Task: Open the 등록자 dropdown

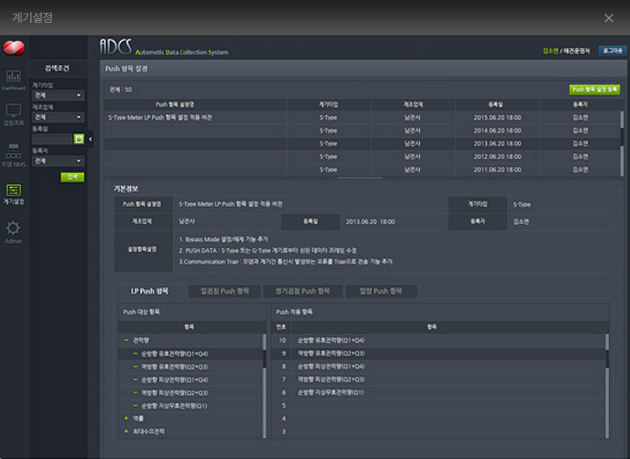Action: click(58, 161)
